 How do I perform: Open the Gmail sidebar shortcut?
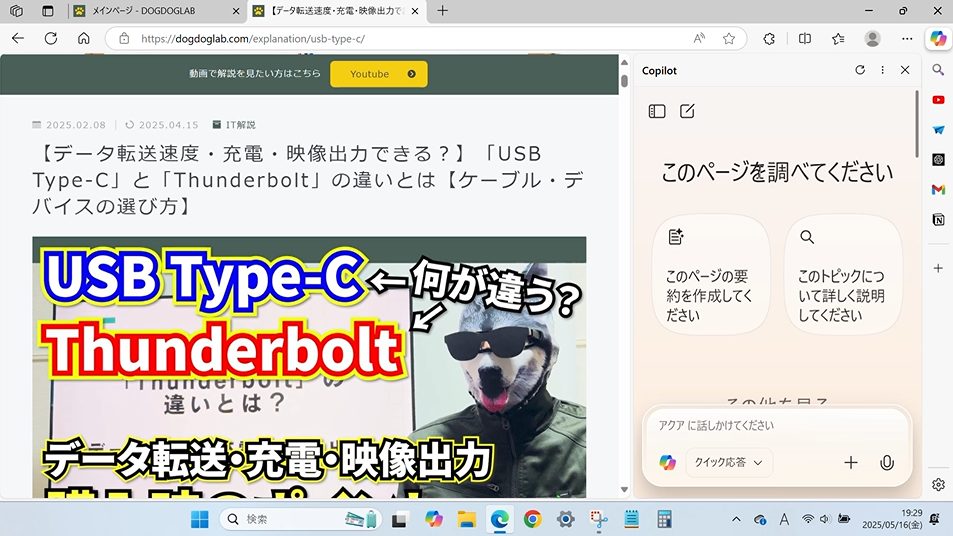pos(938,189)
